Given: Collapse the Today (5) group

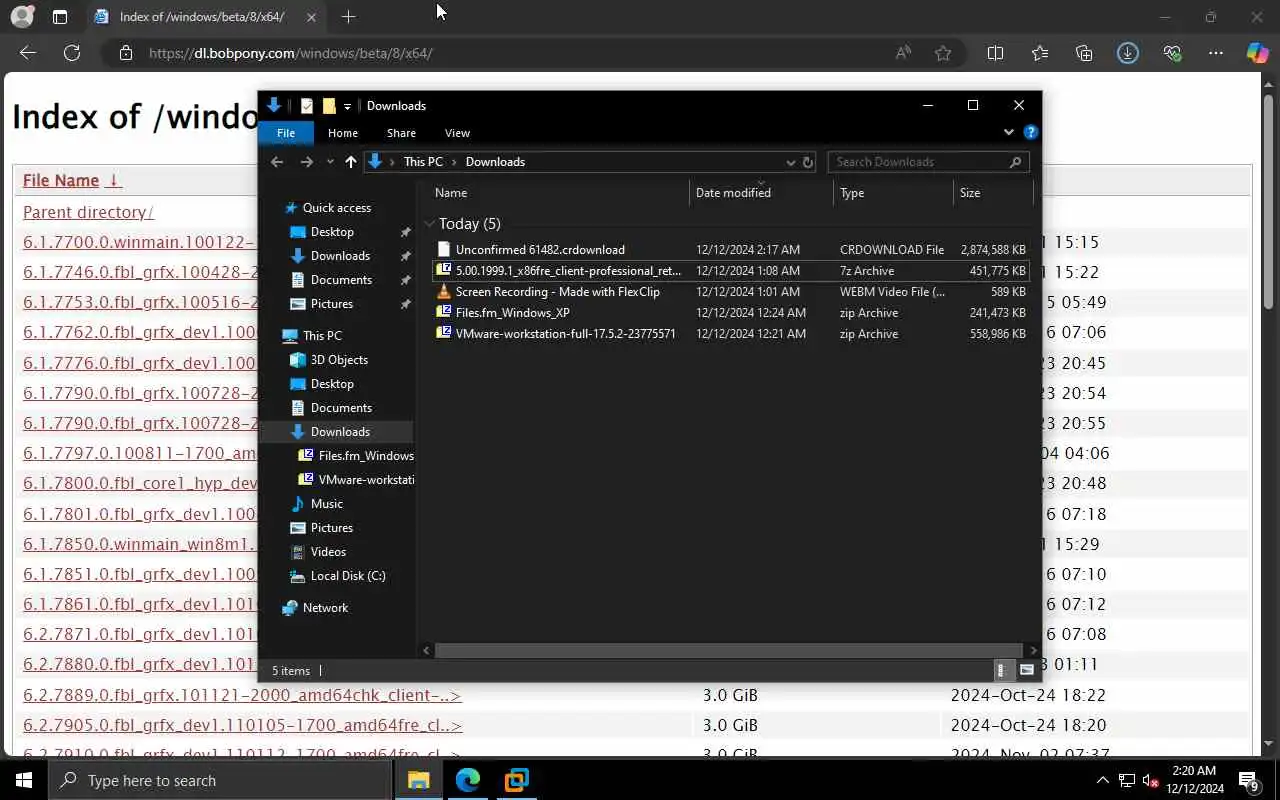Looking at the screenshot, I should [x=429, y=224].
